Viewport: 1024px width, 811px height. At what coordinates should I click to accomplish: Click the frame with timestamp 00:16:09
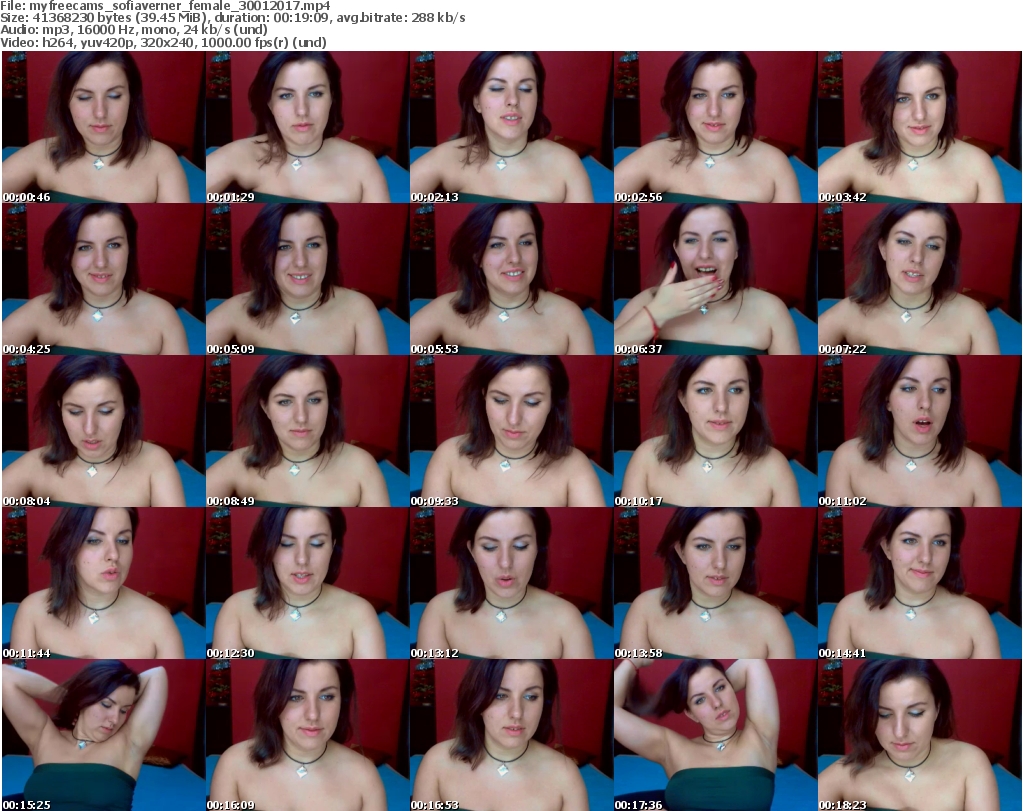point(308,735)
